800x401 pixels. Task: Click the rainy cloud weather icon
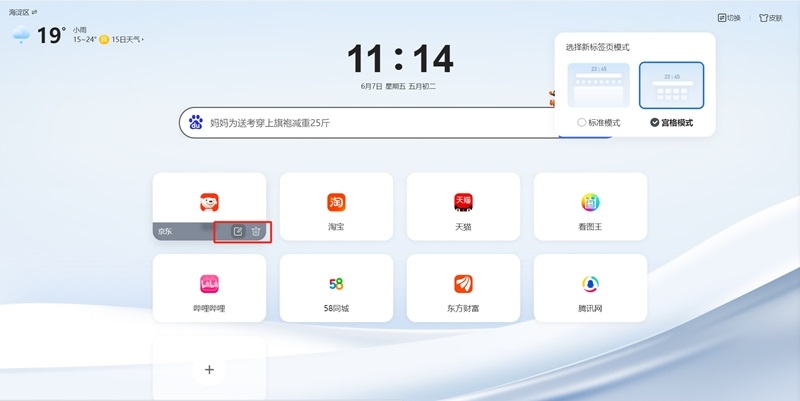[x=21, y=35]
